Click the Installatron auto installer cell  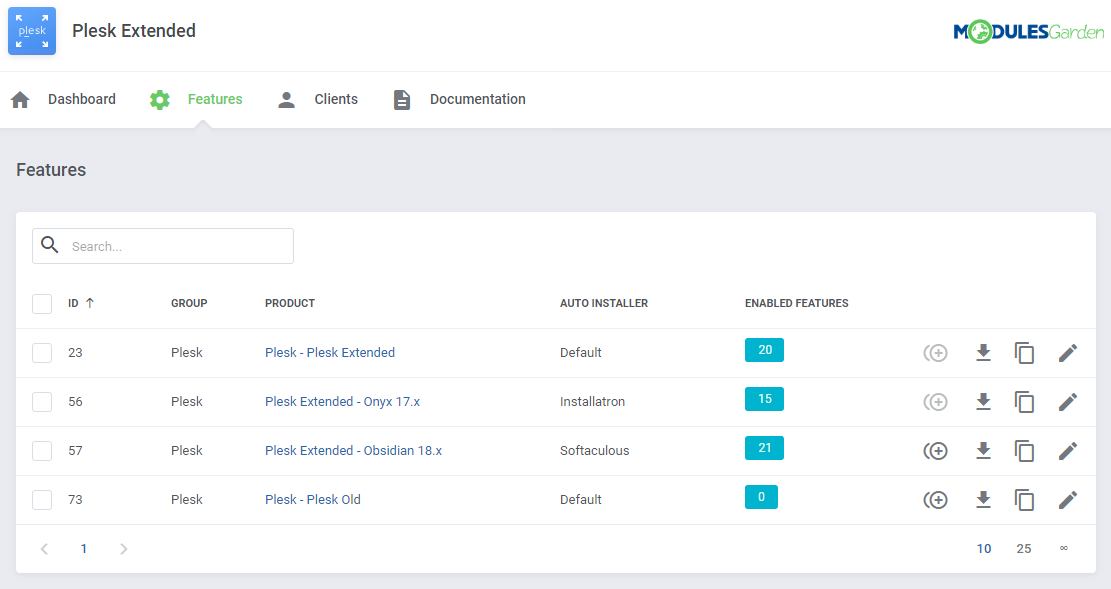pyautogui.click(x=592, y=402)
